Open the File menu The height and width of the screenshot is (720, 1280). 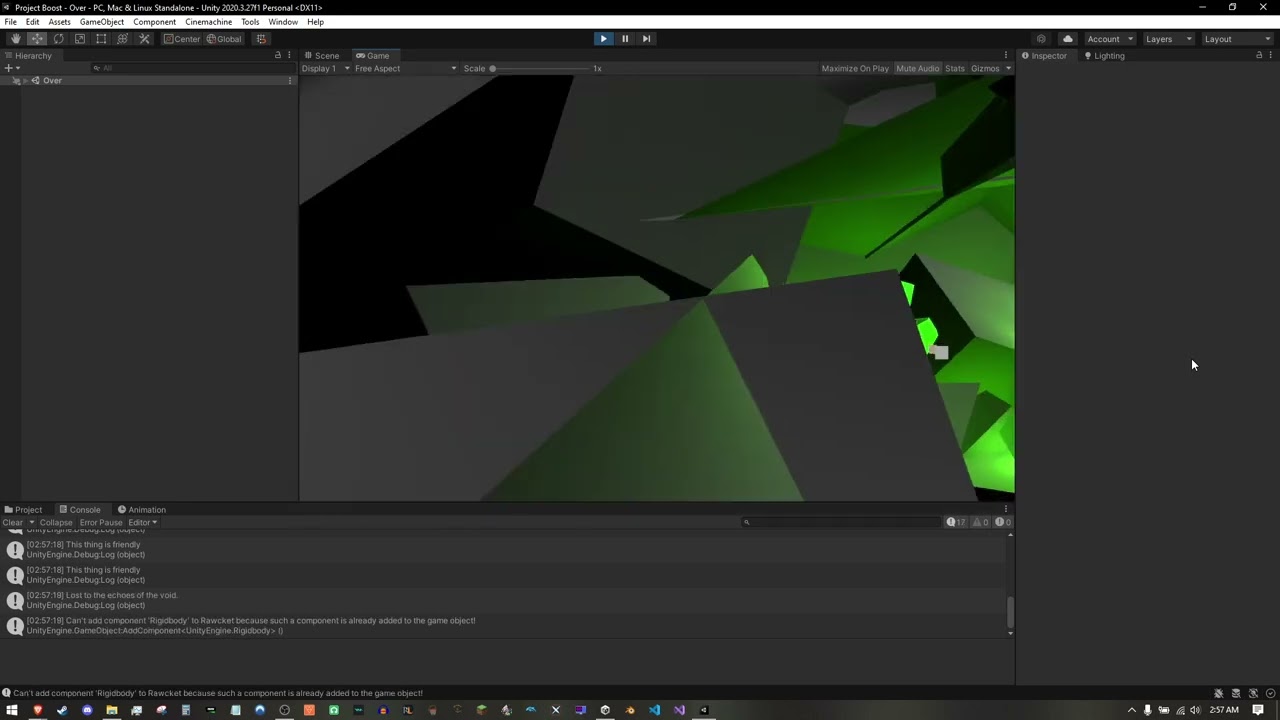10,22
